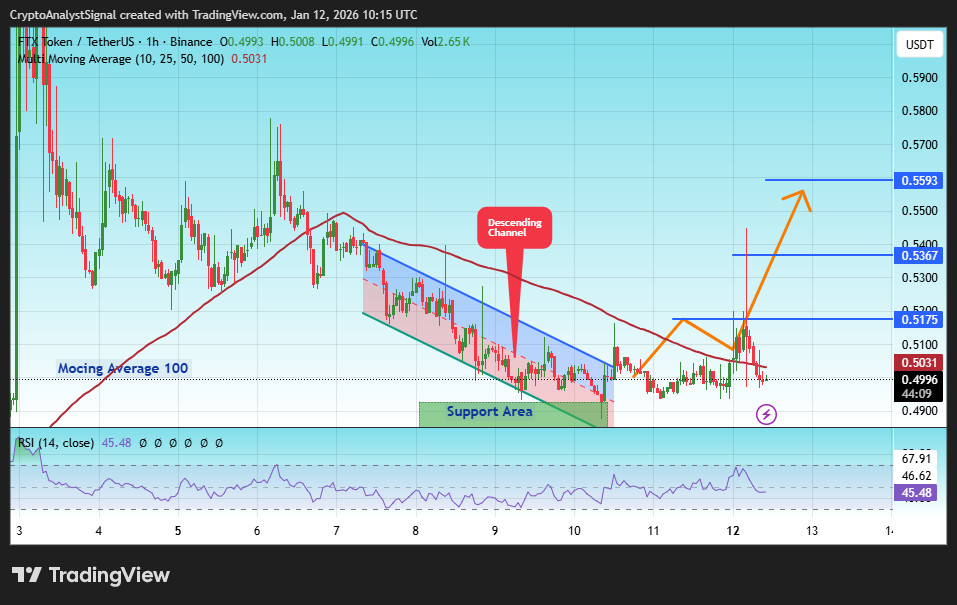Click the low value L0.4991
Screen dimensions: 957x605
(342, 42)
